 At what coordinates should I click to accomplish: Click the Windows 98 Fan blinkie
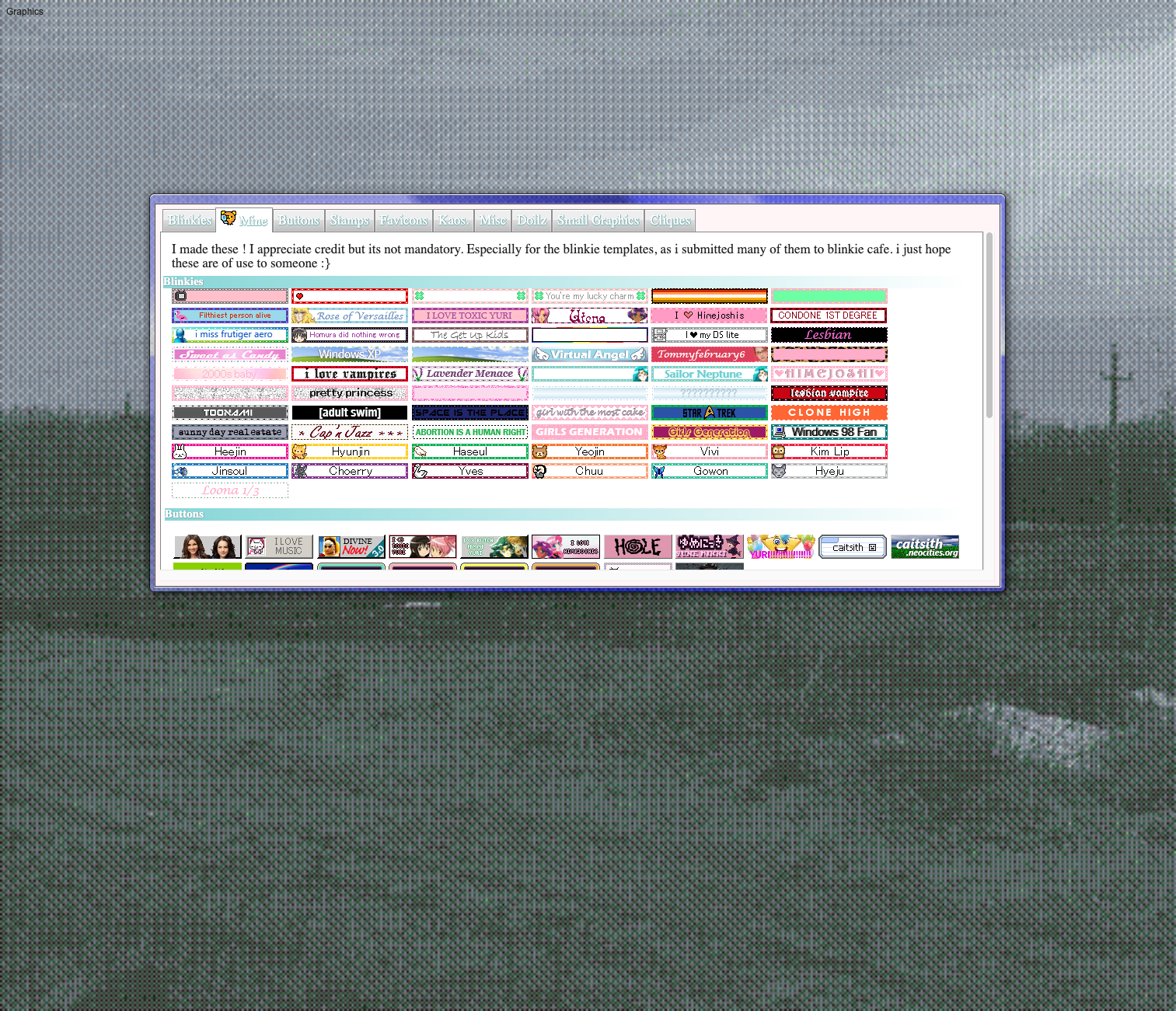point(829,432)
